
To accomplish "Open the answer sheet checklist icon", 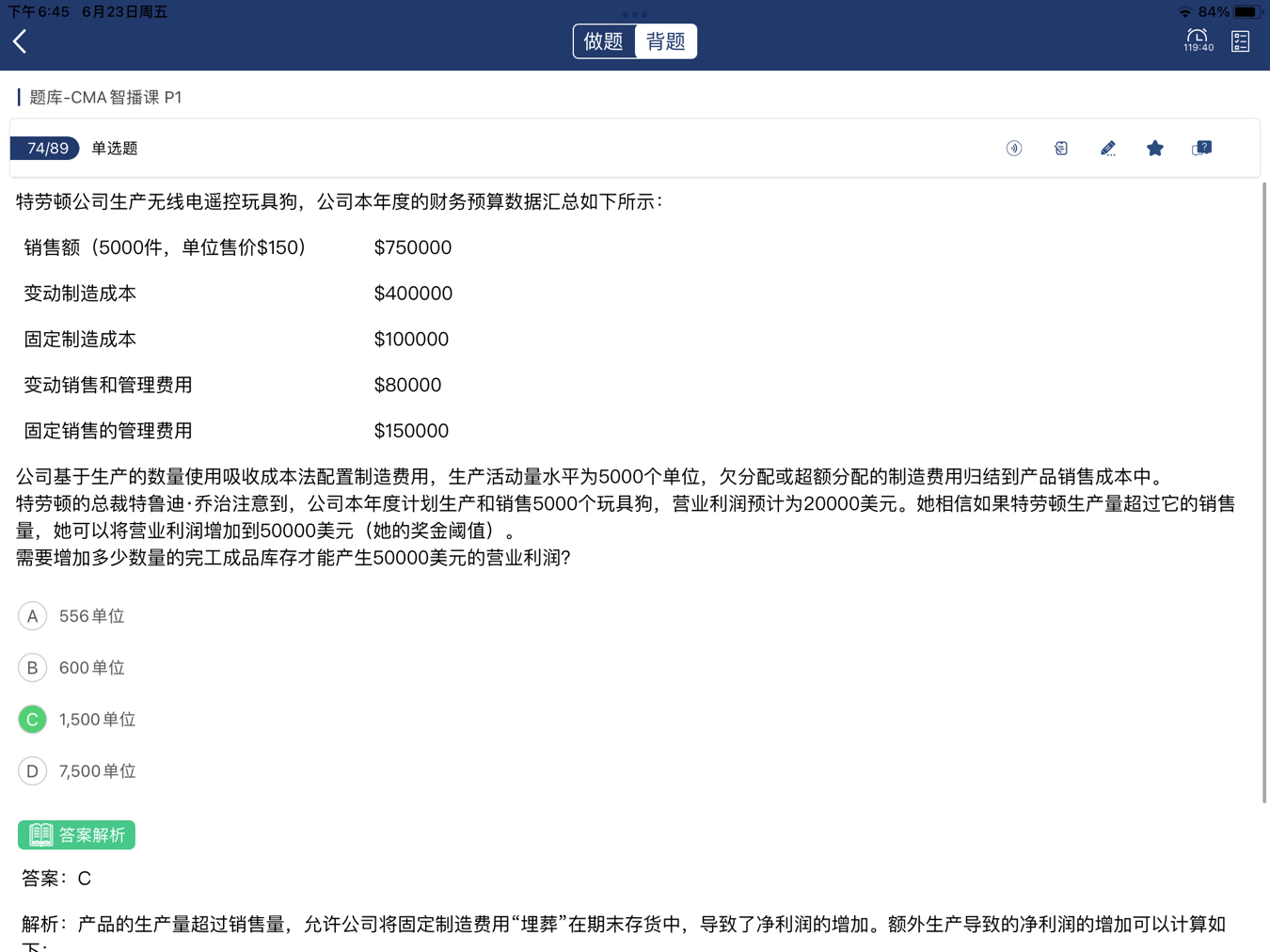I will click(x=1240, y=41).
